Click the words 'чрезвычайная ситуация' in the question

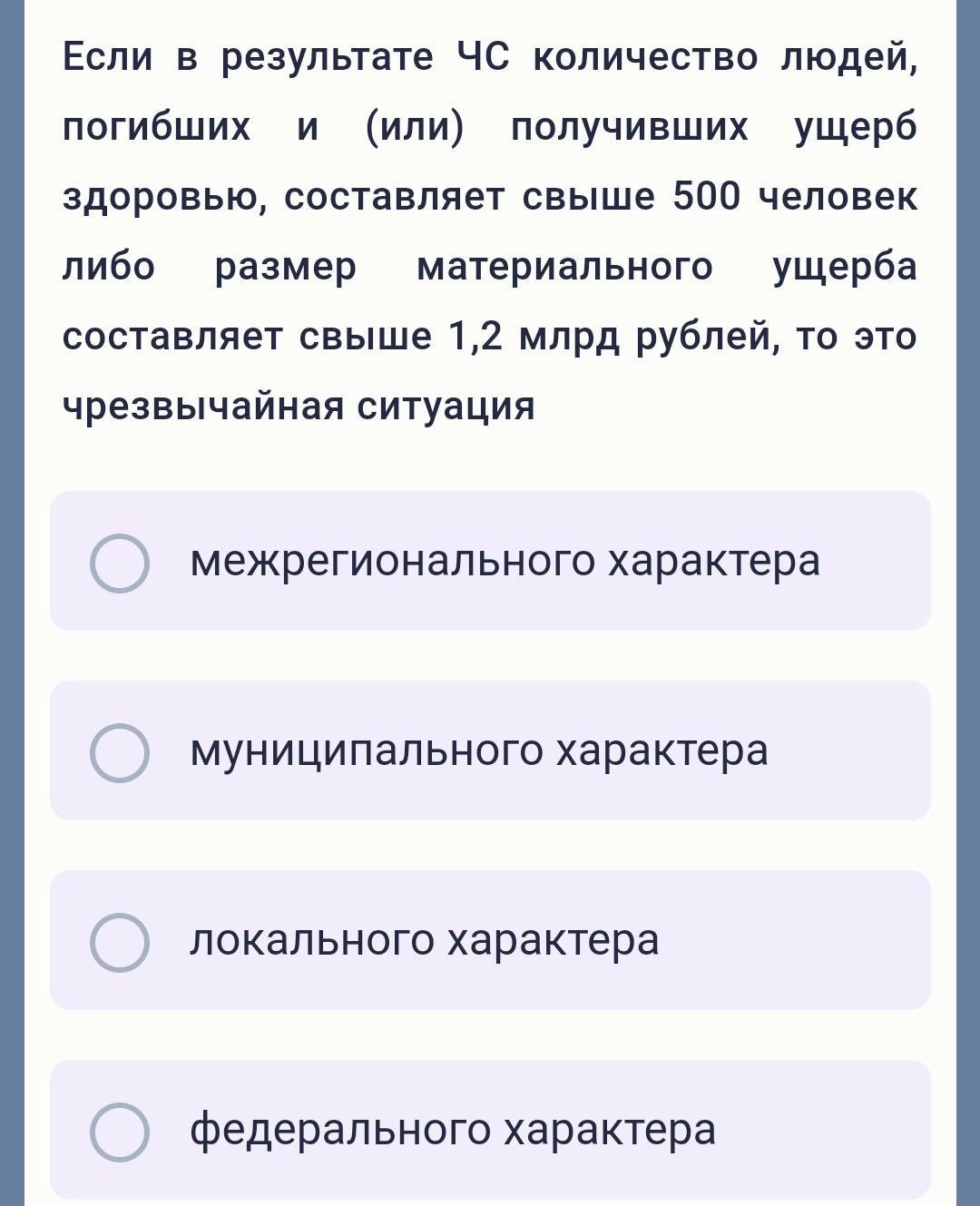pyautogui.click(x=299, y=406)
